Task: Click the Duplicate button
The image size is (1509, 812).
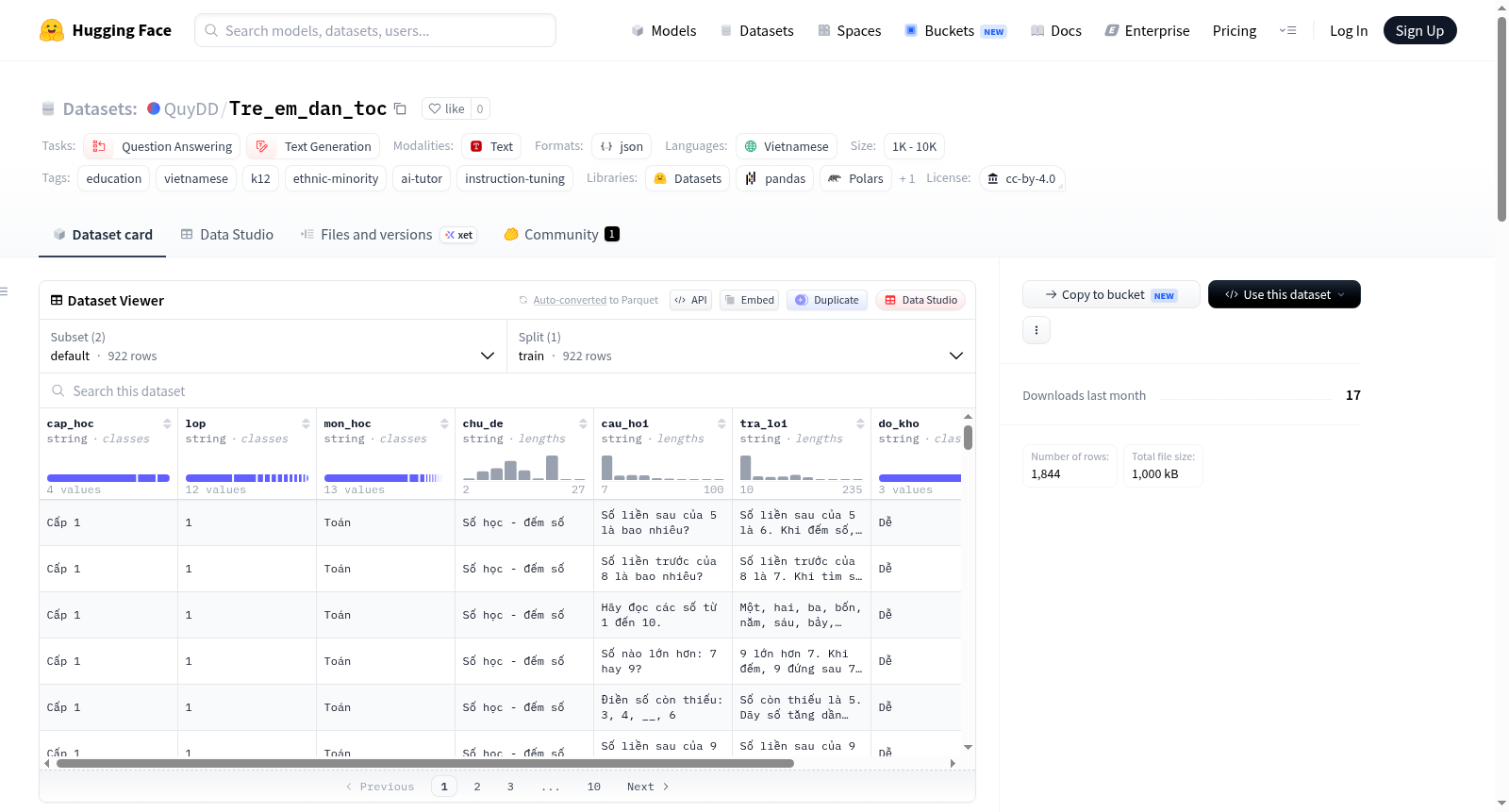Action: point(827,300)
